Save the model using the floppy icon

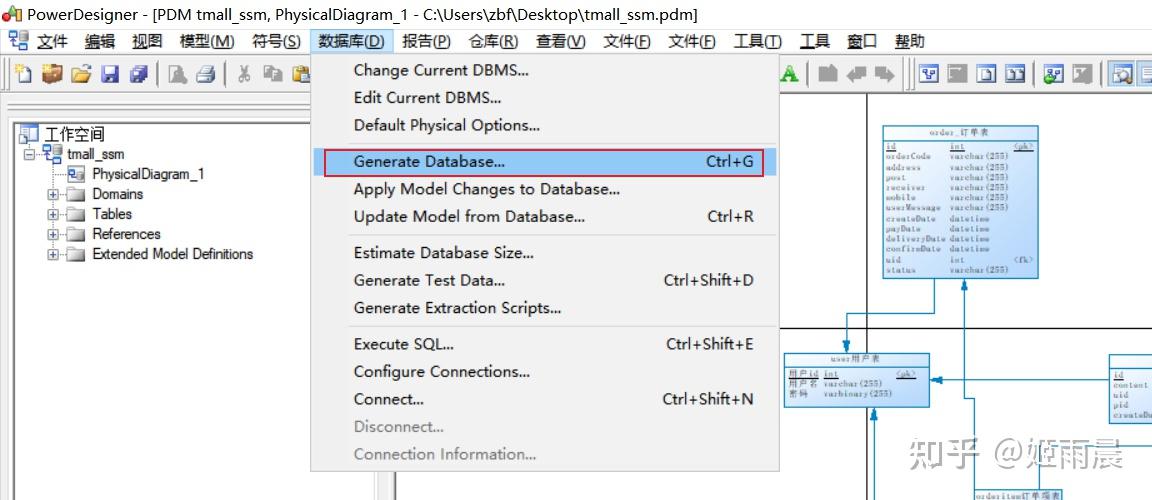tap(110, 74)
